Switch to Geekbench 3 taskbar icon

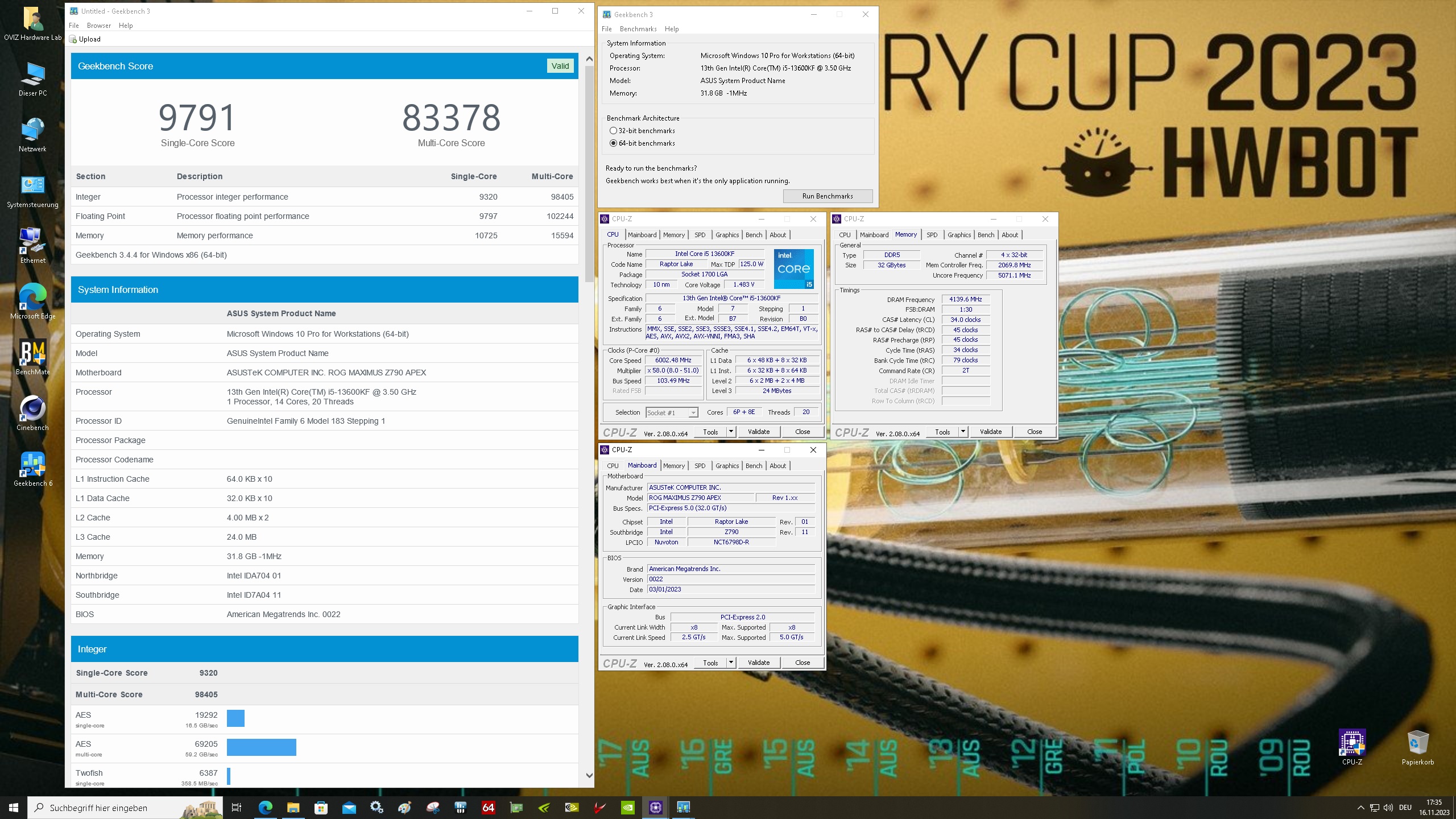coord(683,808)
